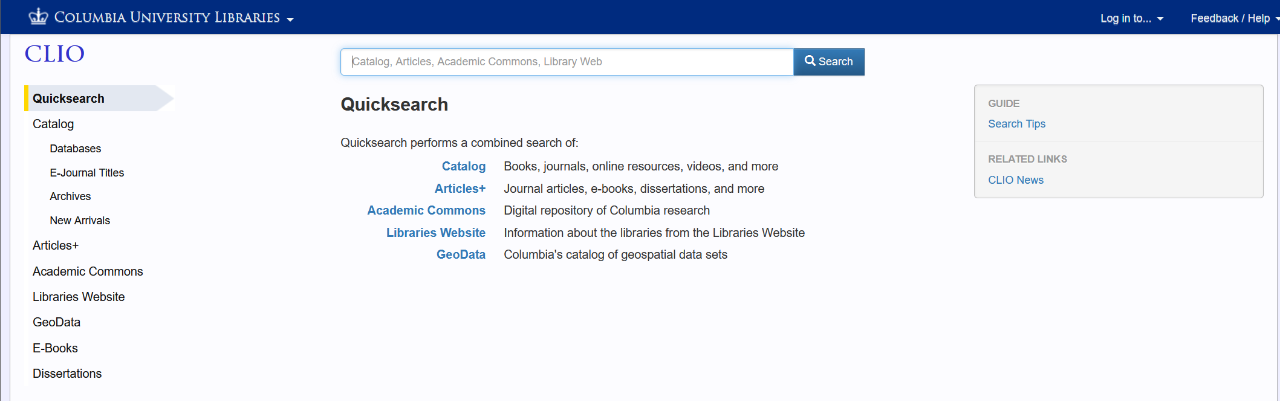Click the RELATED LINKS section label

click(x=1028, y=159)
